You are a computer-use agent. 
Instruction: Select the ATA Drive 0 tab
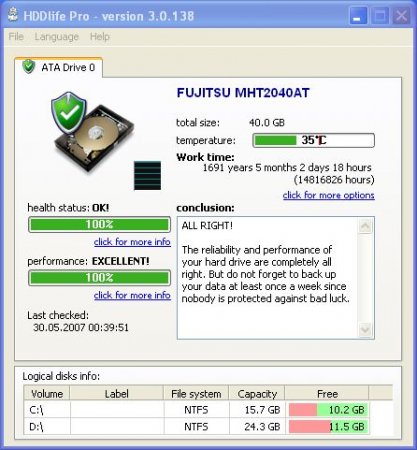[59, 67]
